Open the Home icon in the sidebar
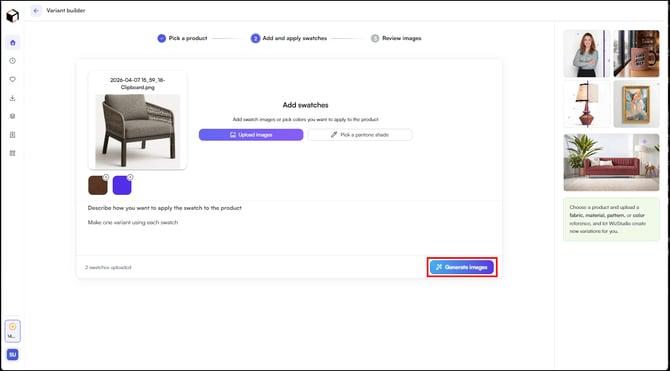This screenshot has width=670, height=371. coord(12,43)
